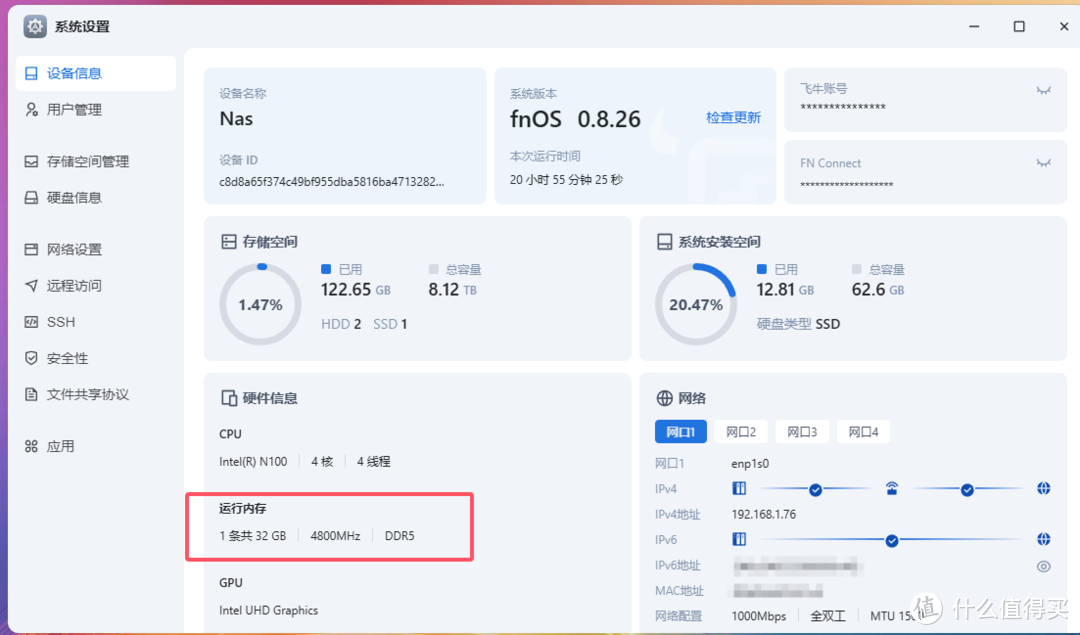Open the 网络设置 sidebar entry
The height and width of the screenshot is (635, 1080).
72,249
